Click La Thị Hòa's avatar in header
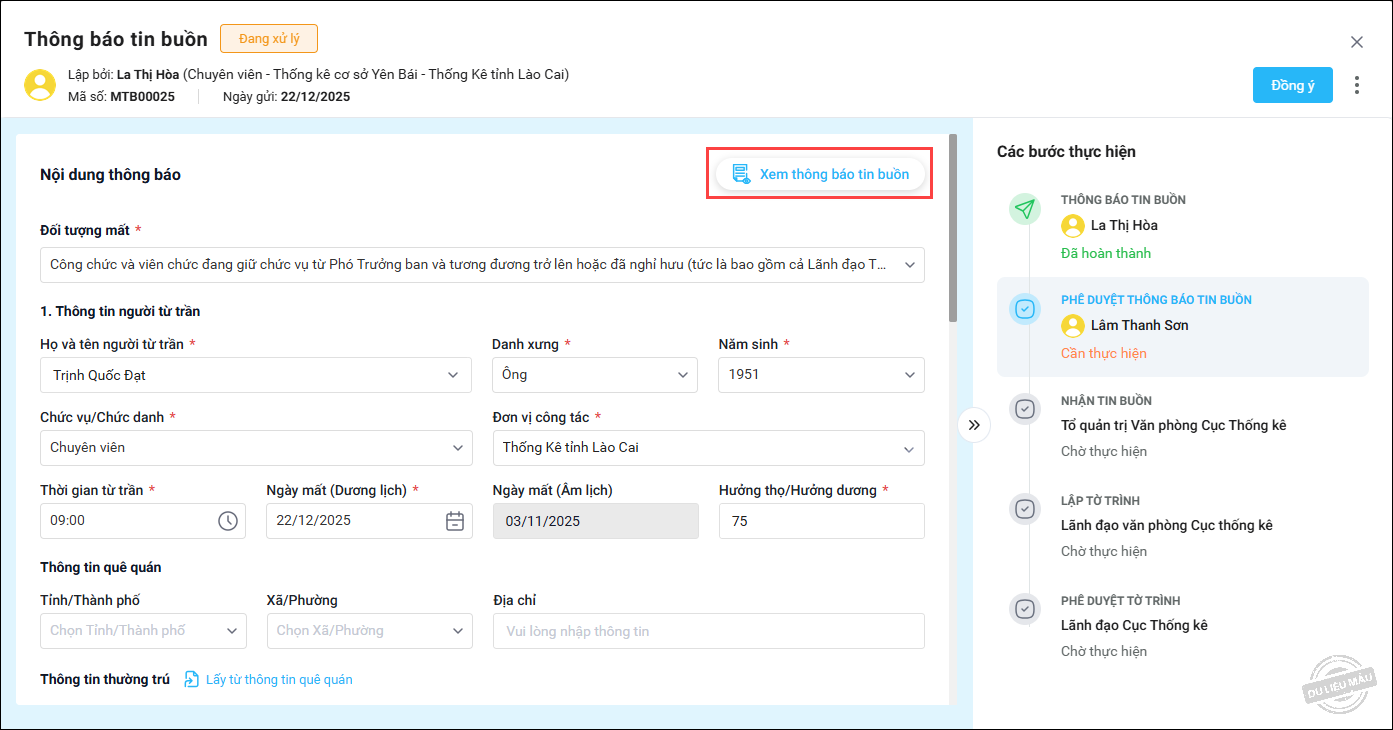1393x730 pixels. (x=40, y=85)
